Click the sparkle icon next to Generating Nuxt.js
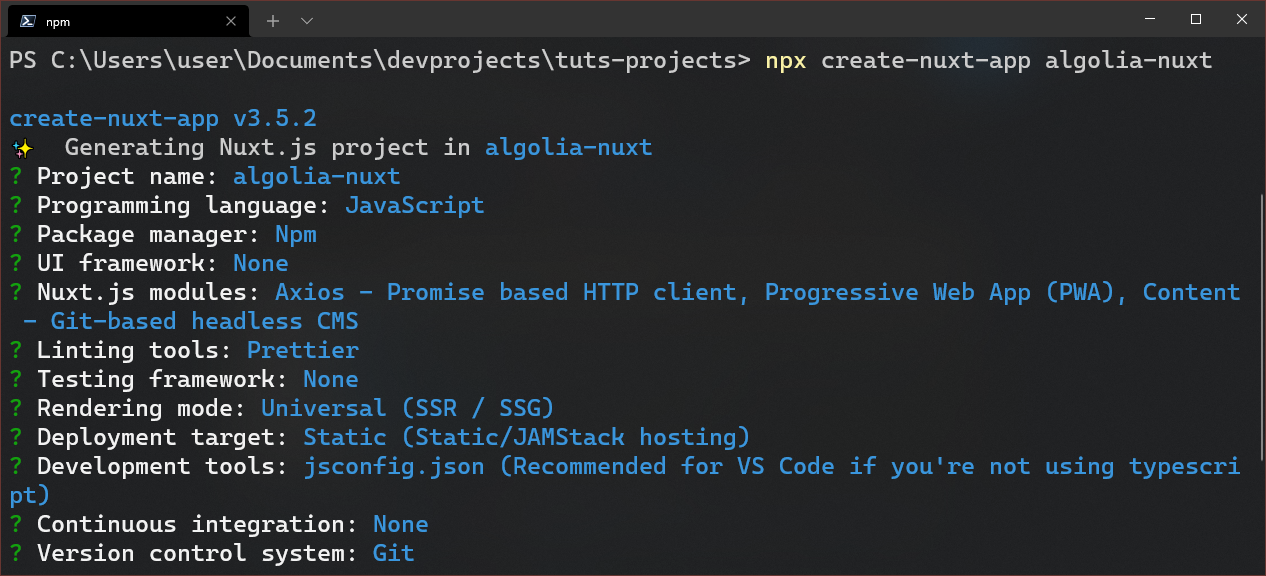Viewport: 1266px width, 576px height. point(22,147)
